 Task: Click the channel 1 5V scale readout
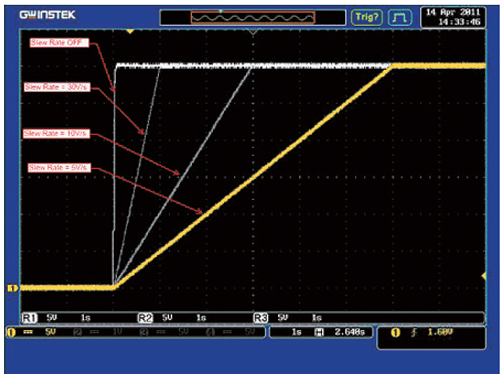[50, 332]
